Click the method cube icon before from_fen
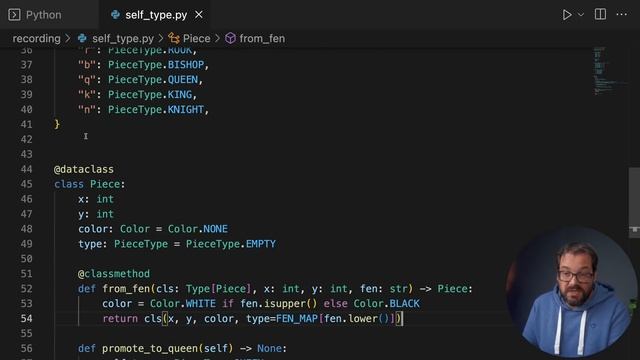 230,38
